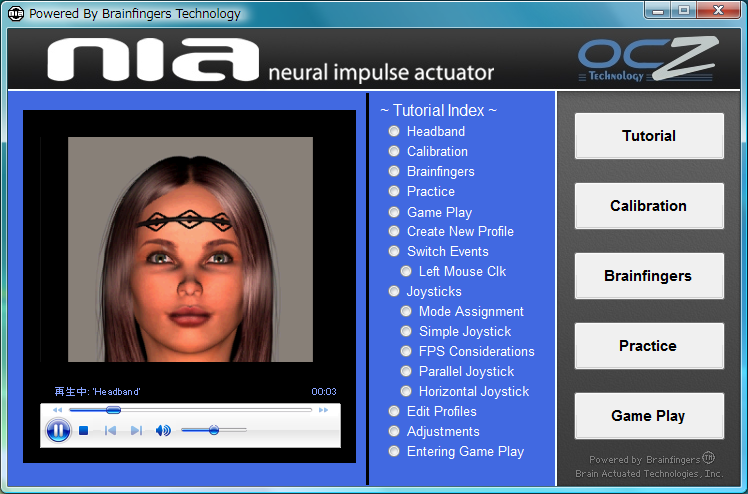Minimize the nia window

click(x=658, y=10)
